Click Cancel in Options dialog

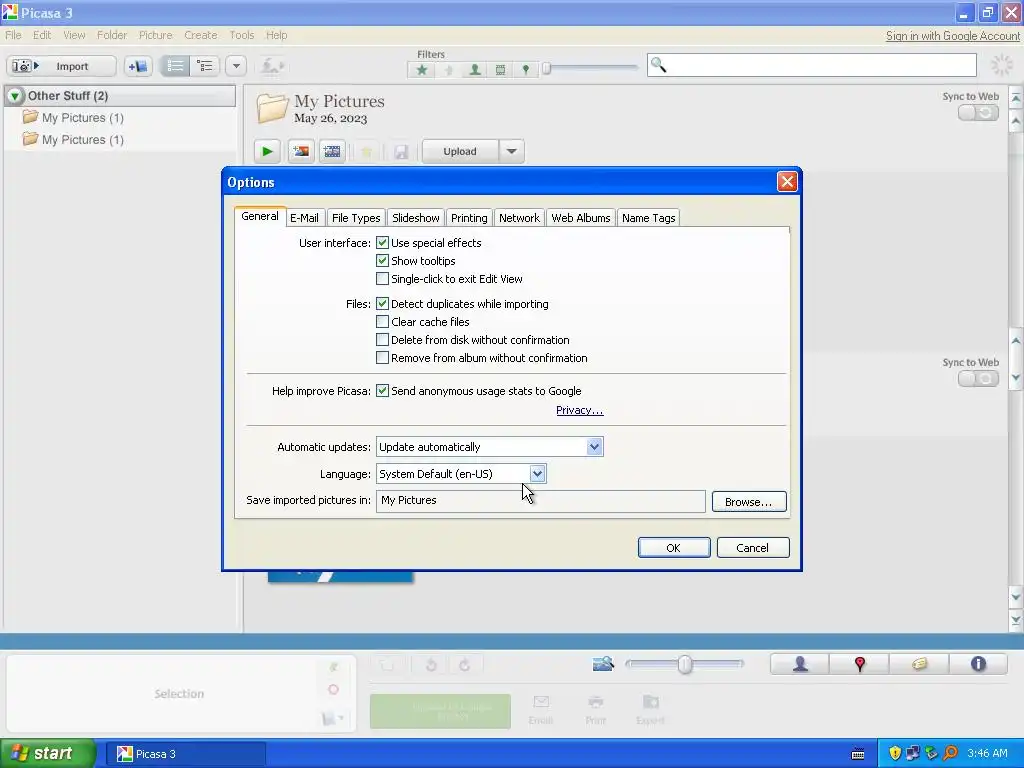click(753, 548)
